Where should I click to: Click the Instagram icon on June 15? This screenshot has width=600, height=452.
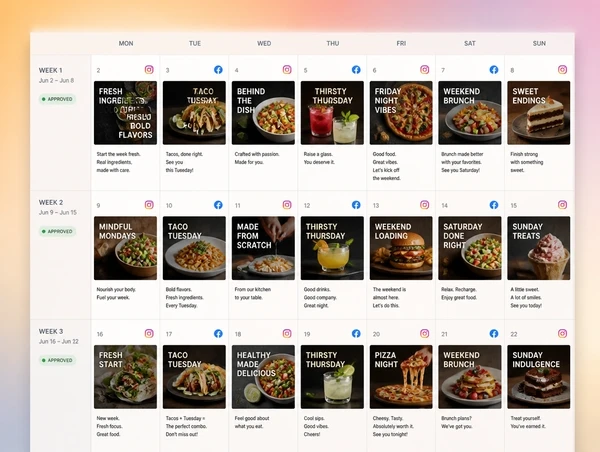coord(562,205)
